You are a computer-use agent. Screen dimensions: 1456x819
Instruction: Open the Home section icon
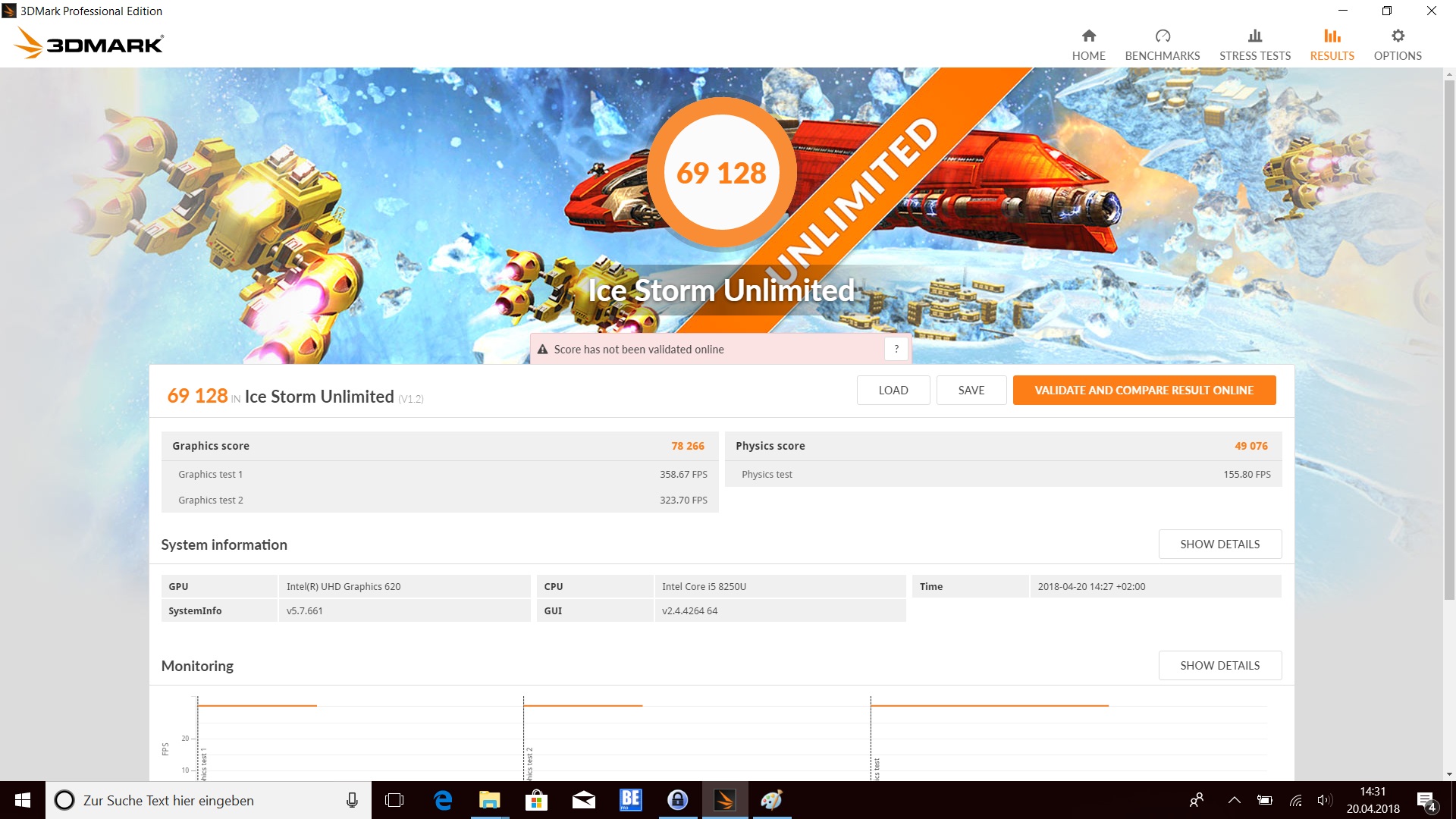click(x=1088, y=36)
